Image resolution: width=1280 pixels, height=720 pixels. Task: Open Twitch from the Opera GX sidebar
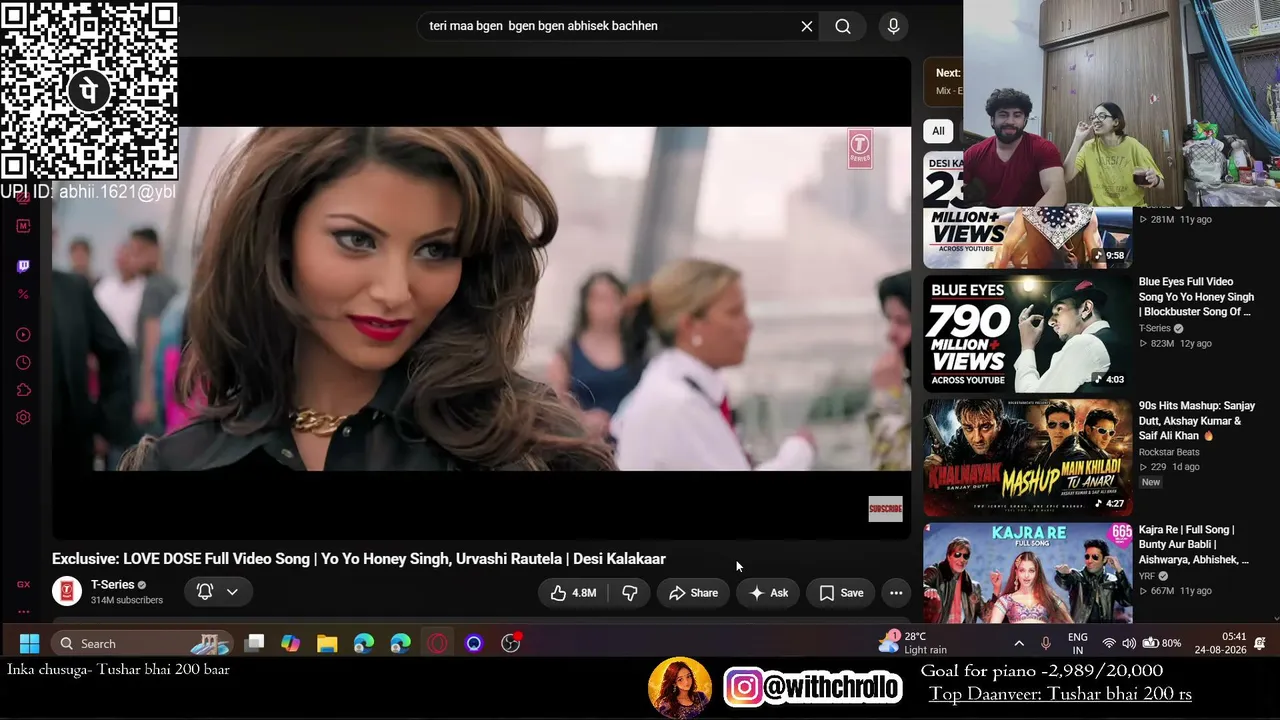pos(23,266)
